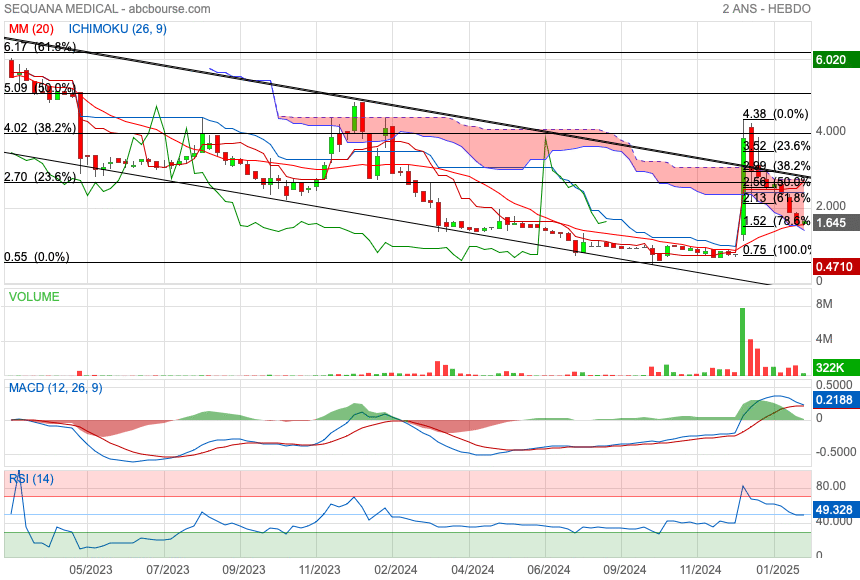
Task: Click the -0.5000 MACD axis value
Action: click(836, 452)
